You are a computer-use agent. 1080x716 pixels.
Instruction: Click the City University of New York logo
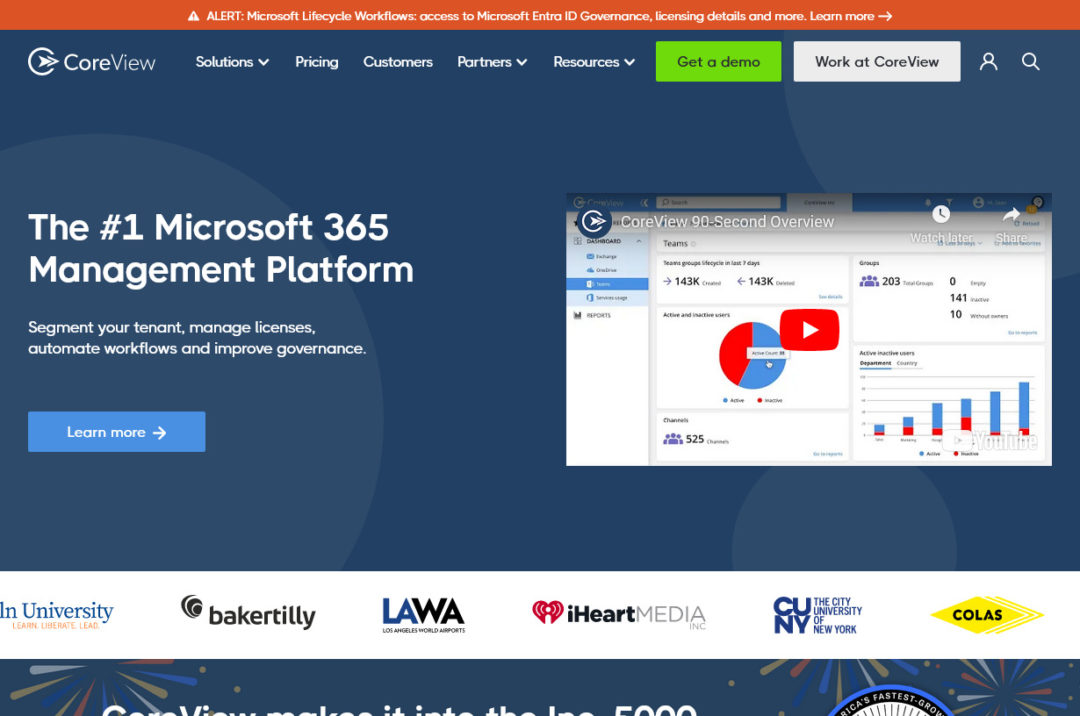[818, 615]
